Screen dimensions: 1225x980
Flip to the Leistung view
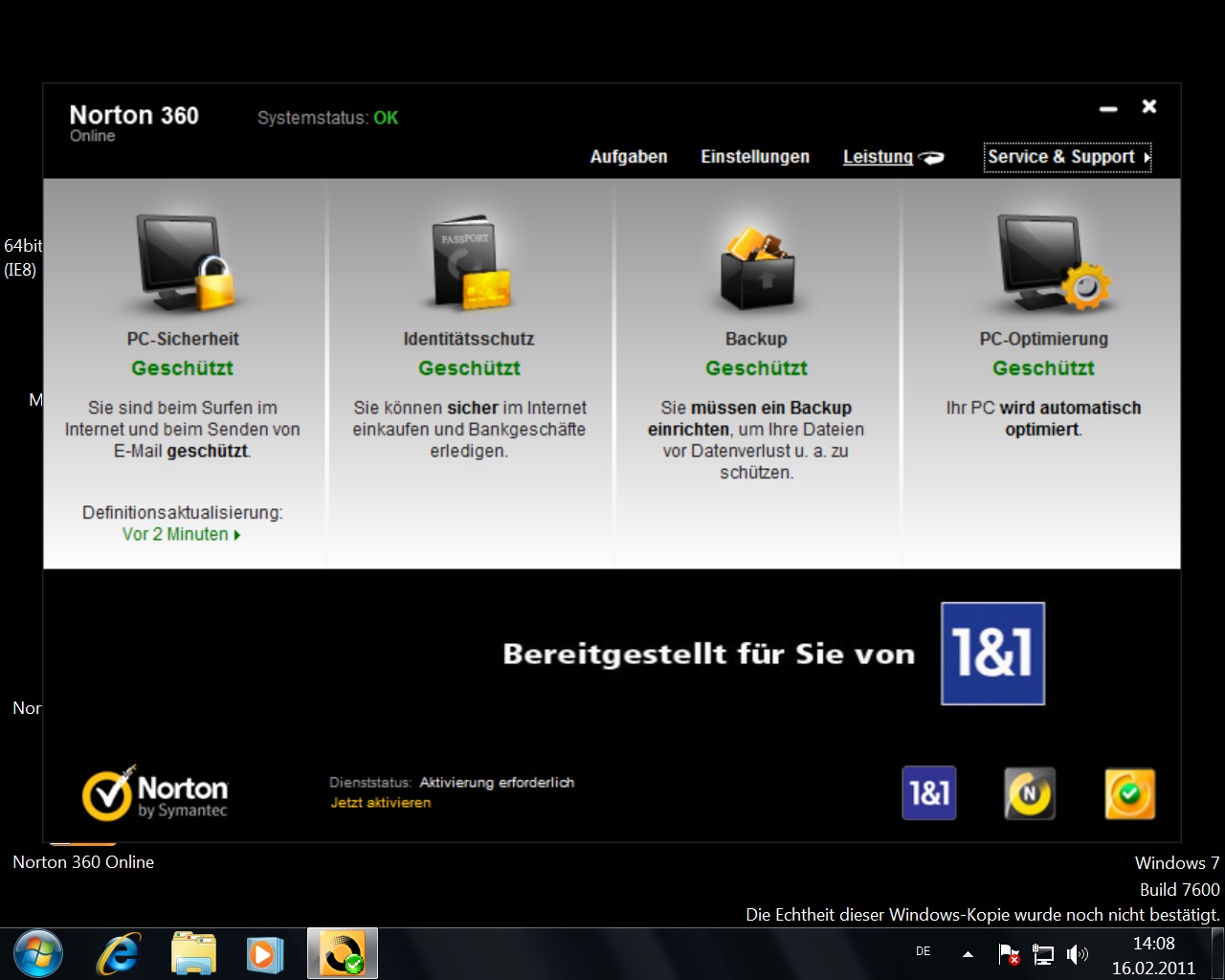click(879, 157)
